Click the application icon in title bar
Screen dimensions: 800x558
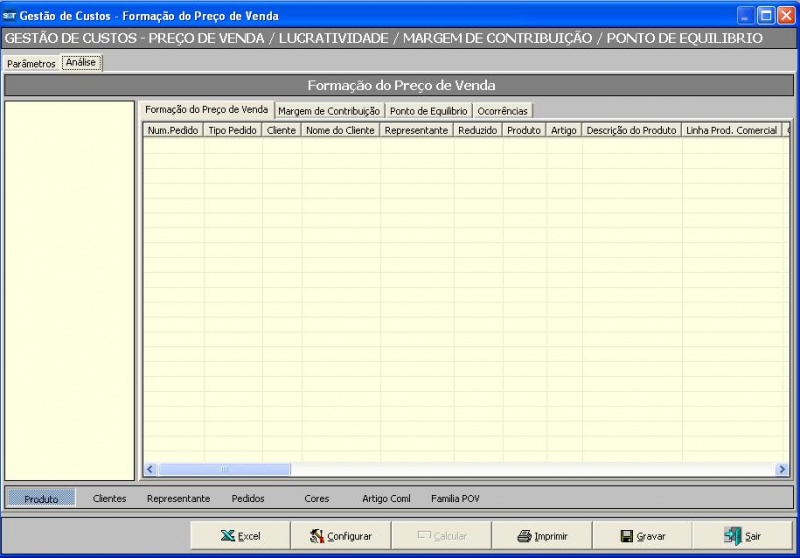[10, 16]
